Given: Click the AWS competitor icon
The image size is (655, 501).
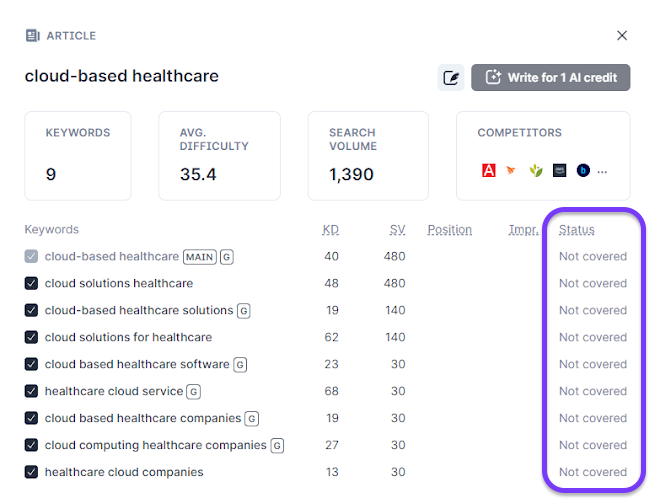Looking at the screenshot, I should (560, 171).
